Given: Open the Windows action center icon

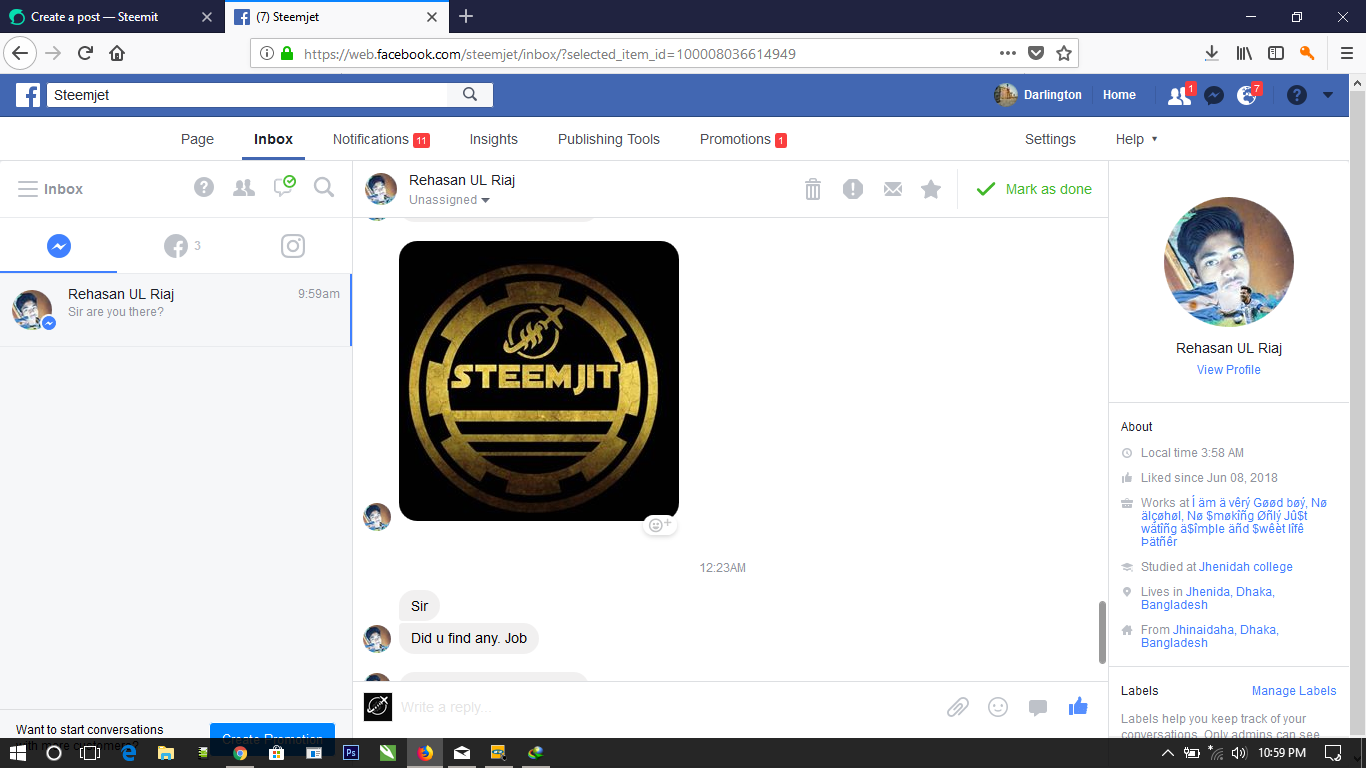Looking at the screenshot, I should point(1332,753).
